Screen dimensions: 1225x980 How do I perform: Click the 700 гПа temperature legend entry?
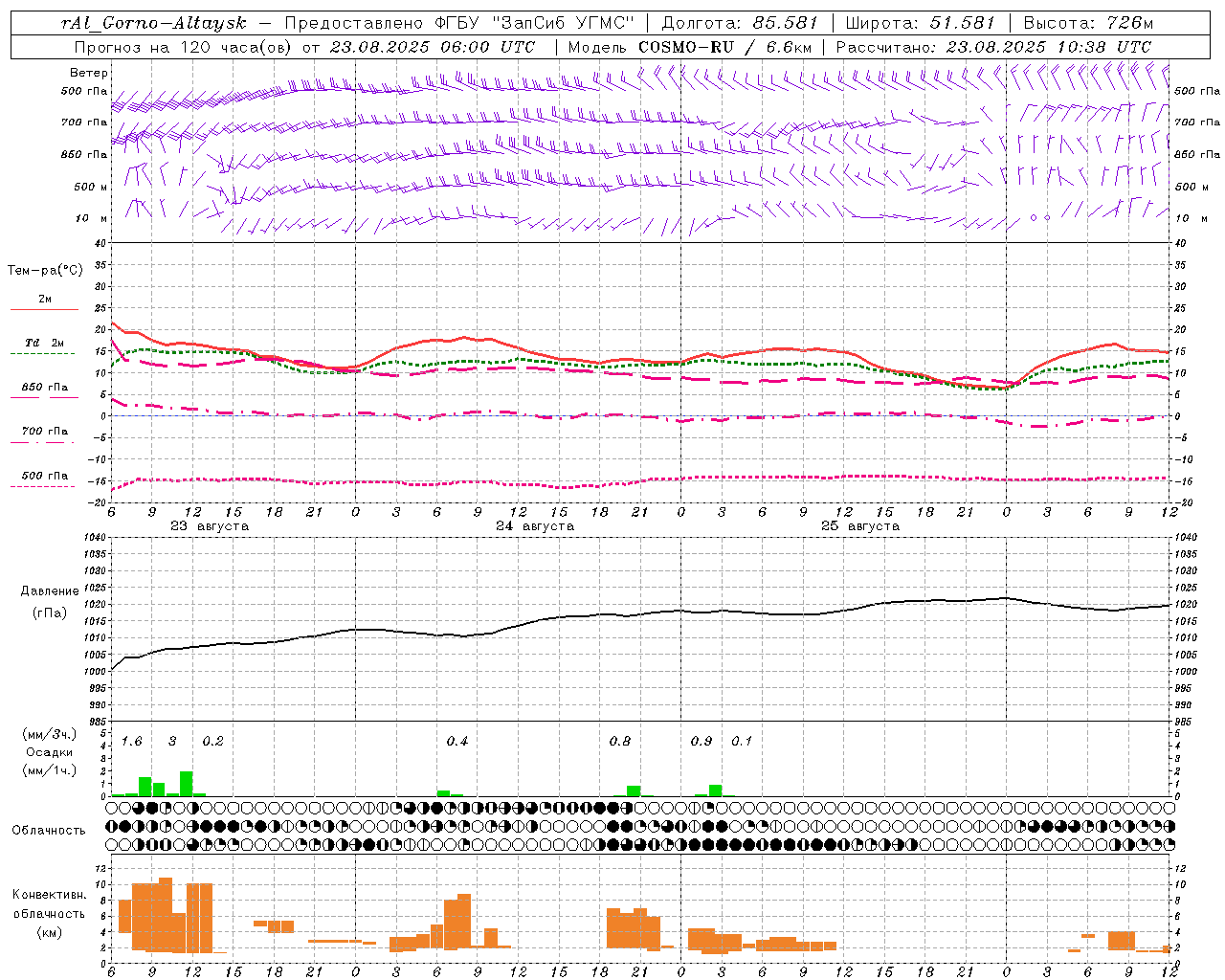coord(45,432)
